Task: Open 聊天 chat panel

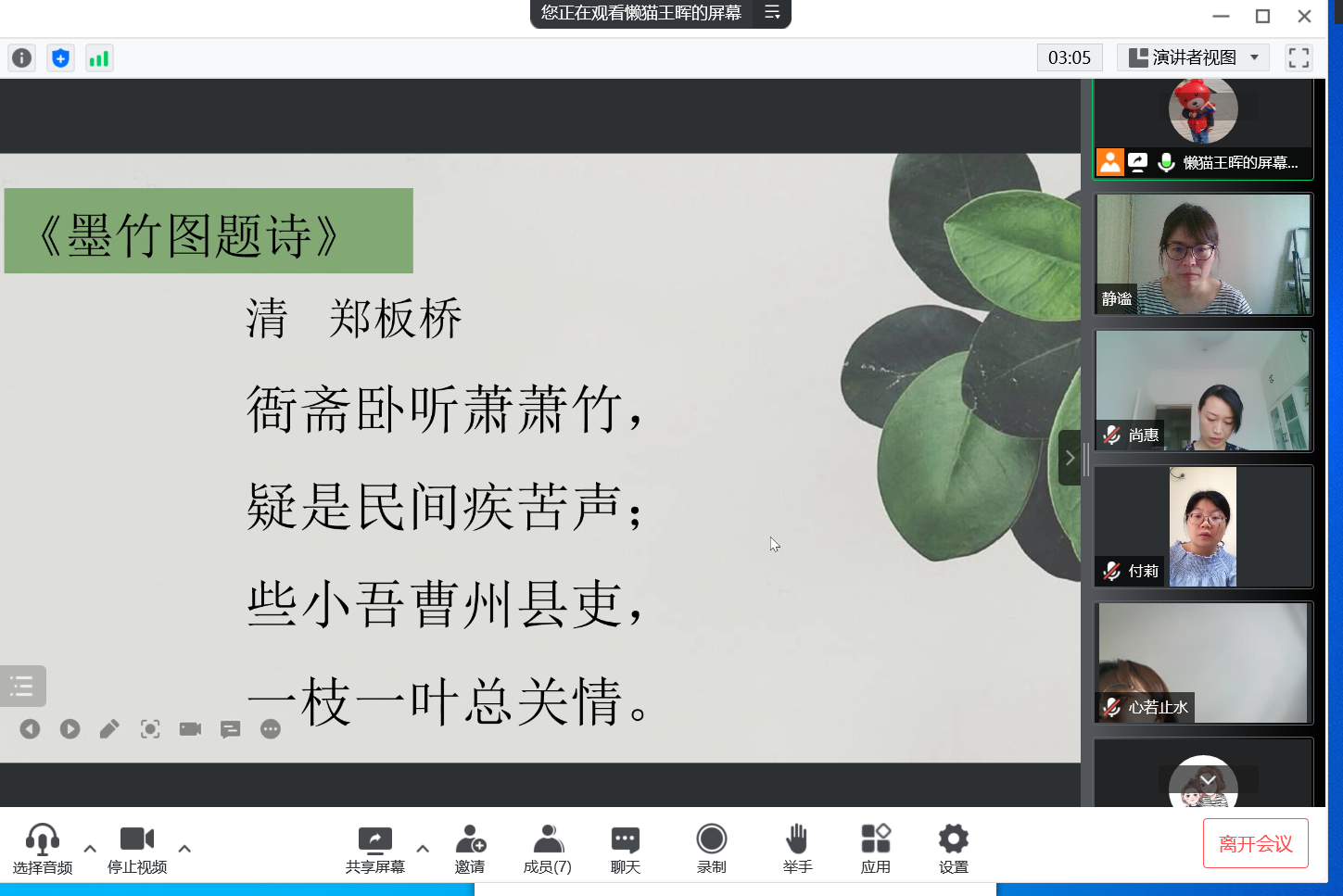Action: [x=626, y=849]
